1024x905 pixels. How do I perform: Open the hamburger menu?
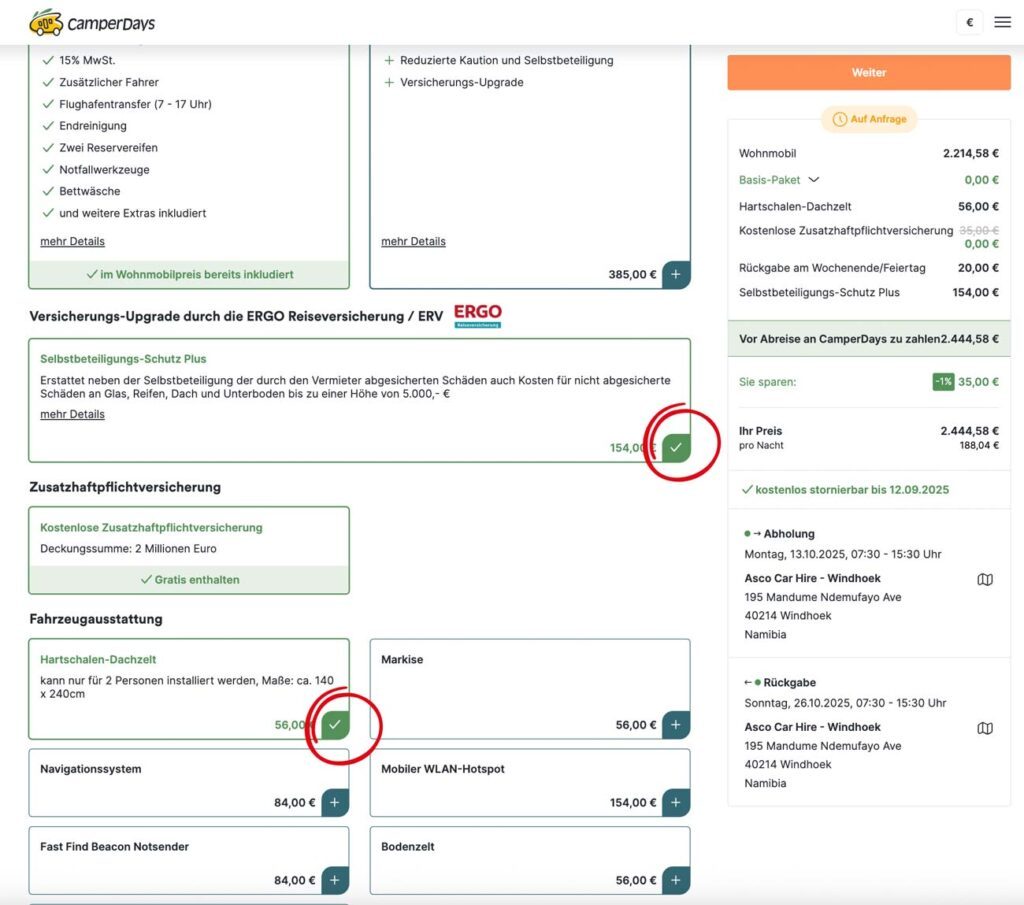1002,22
